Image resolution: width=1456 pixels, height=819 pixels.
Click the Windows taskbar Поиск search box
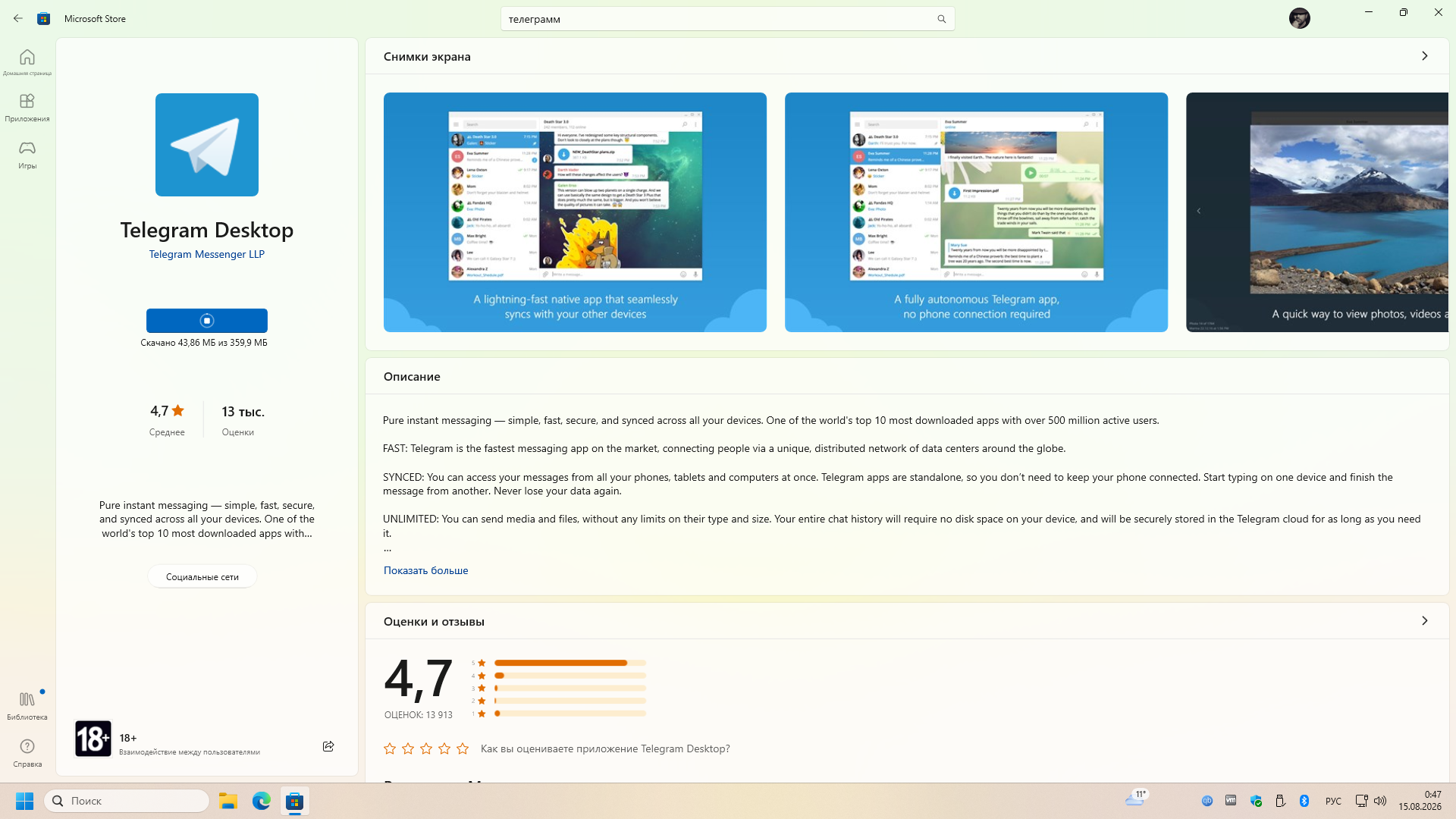[127, 801]
